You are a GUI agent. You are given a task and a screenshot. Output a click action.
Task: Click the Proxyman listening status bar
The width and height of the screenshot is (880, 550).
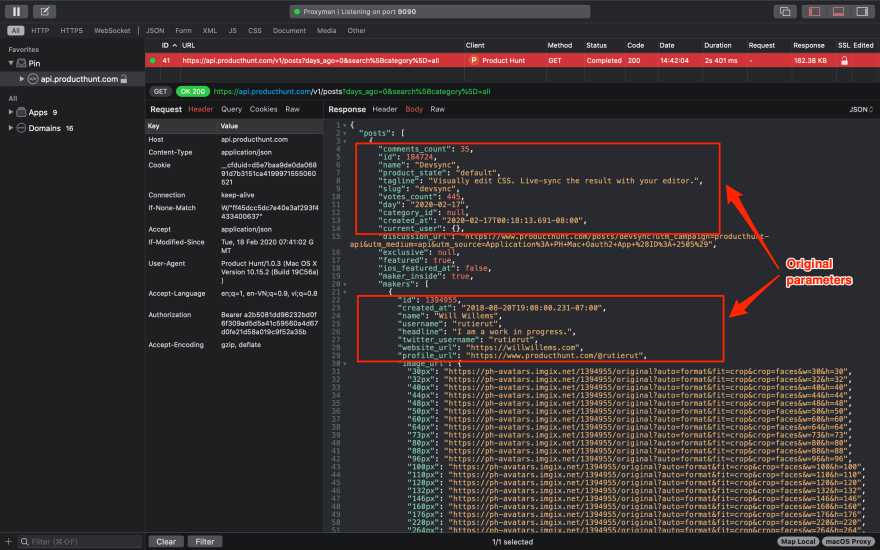439,11
